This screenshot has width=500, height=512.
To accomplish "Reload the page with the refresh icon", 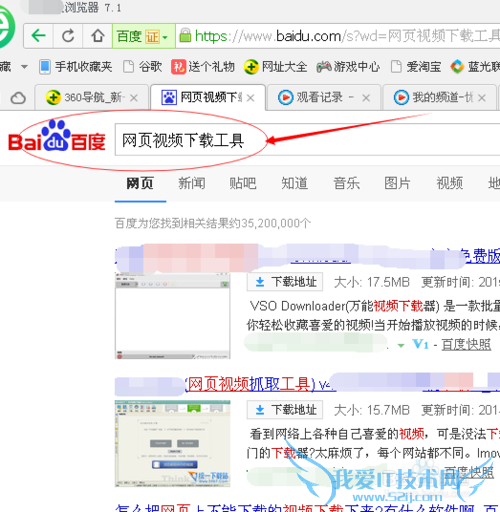I will pyautogui.click(x=68, y=36).
